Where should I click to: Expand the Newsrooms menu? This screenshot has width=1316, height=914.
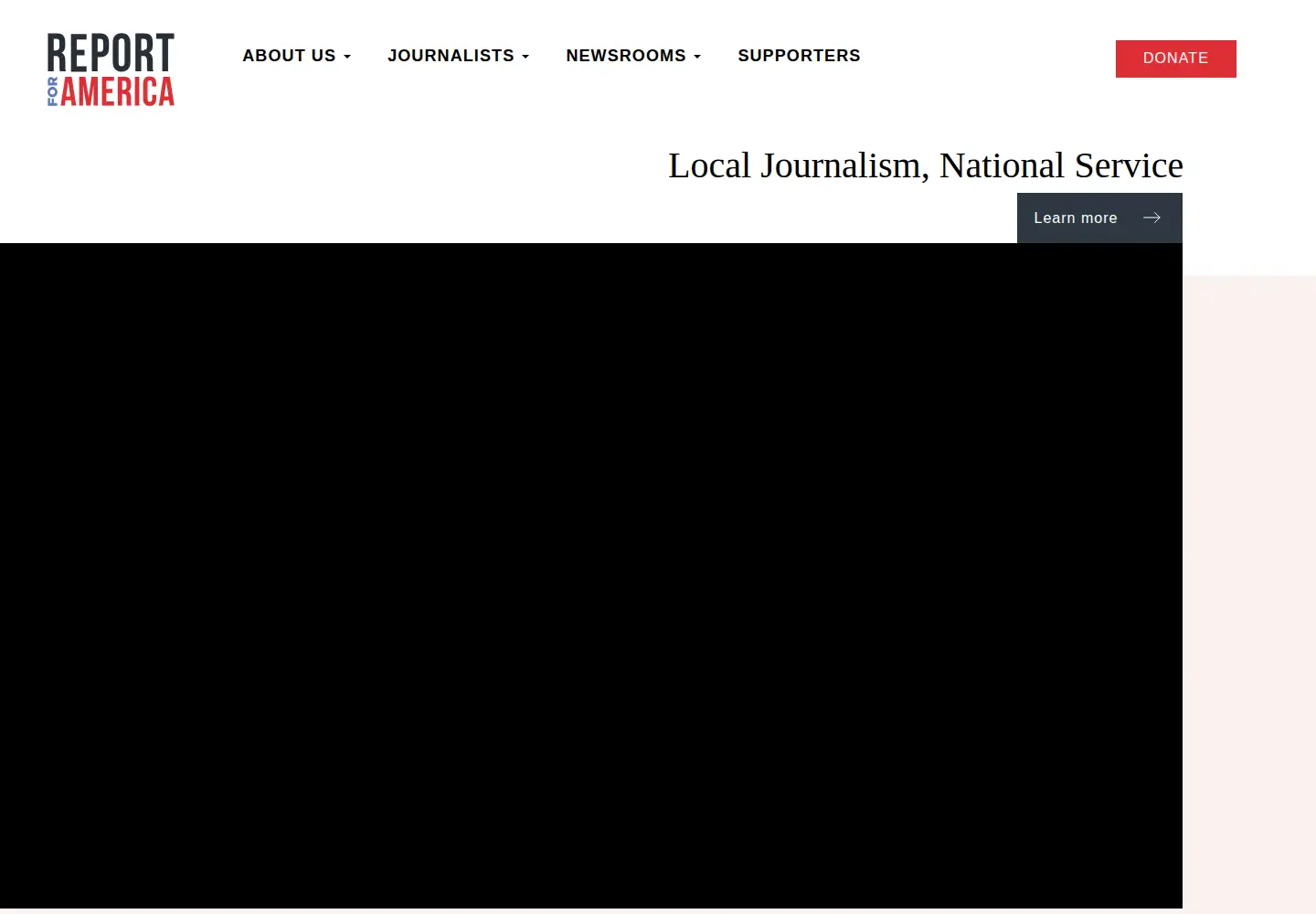tap(633, 56)
